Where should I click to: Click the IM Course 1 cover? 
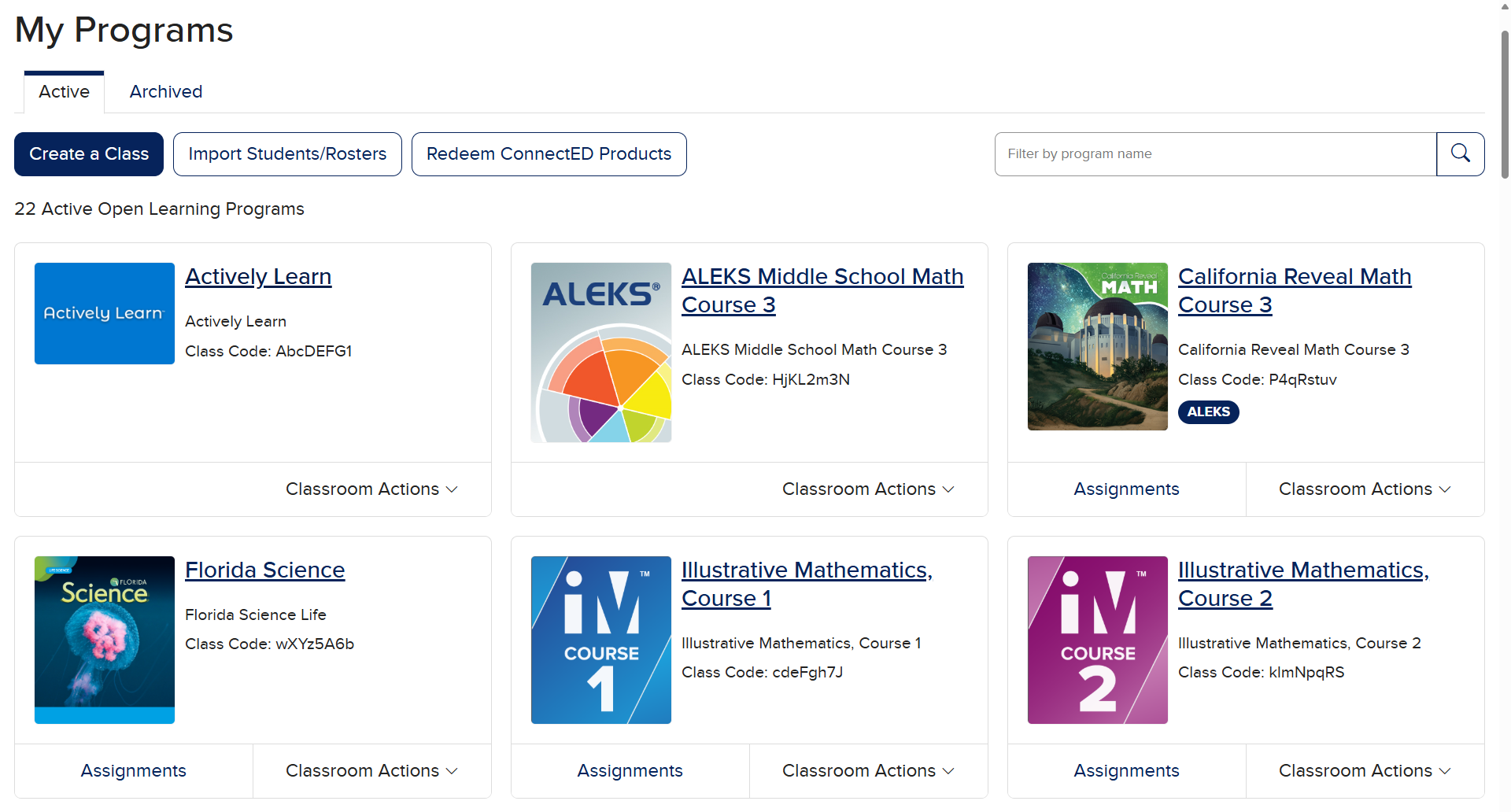[601, 640]
